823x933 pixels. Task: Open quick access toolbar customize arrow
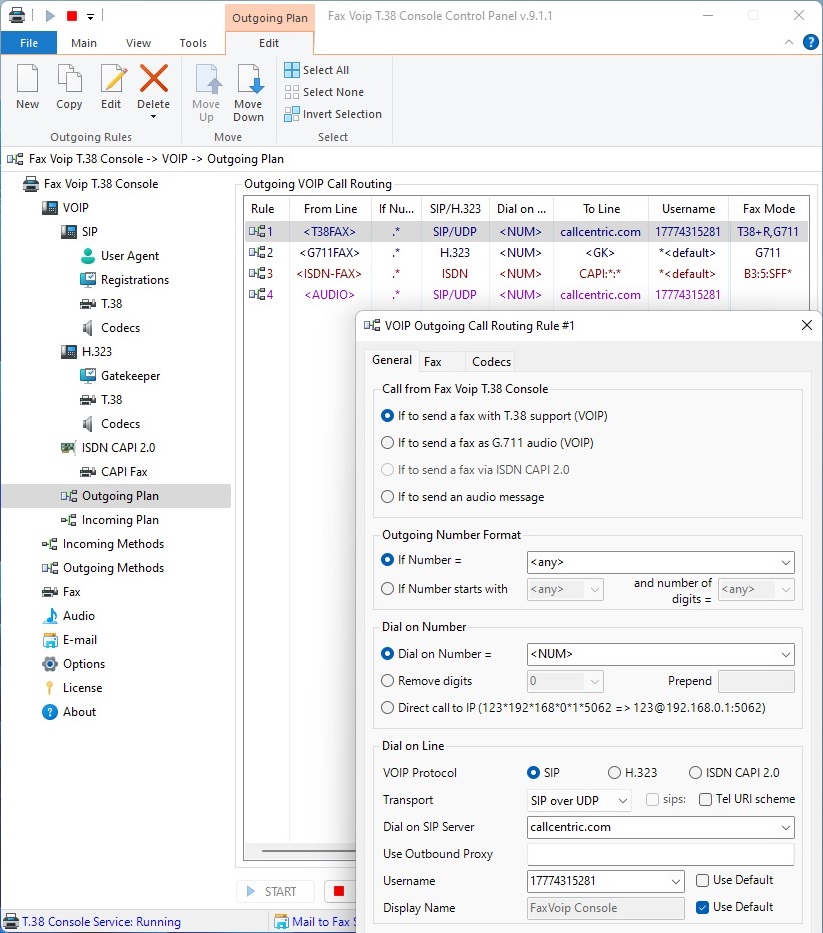pyautogui.click(x=90, y=17)
